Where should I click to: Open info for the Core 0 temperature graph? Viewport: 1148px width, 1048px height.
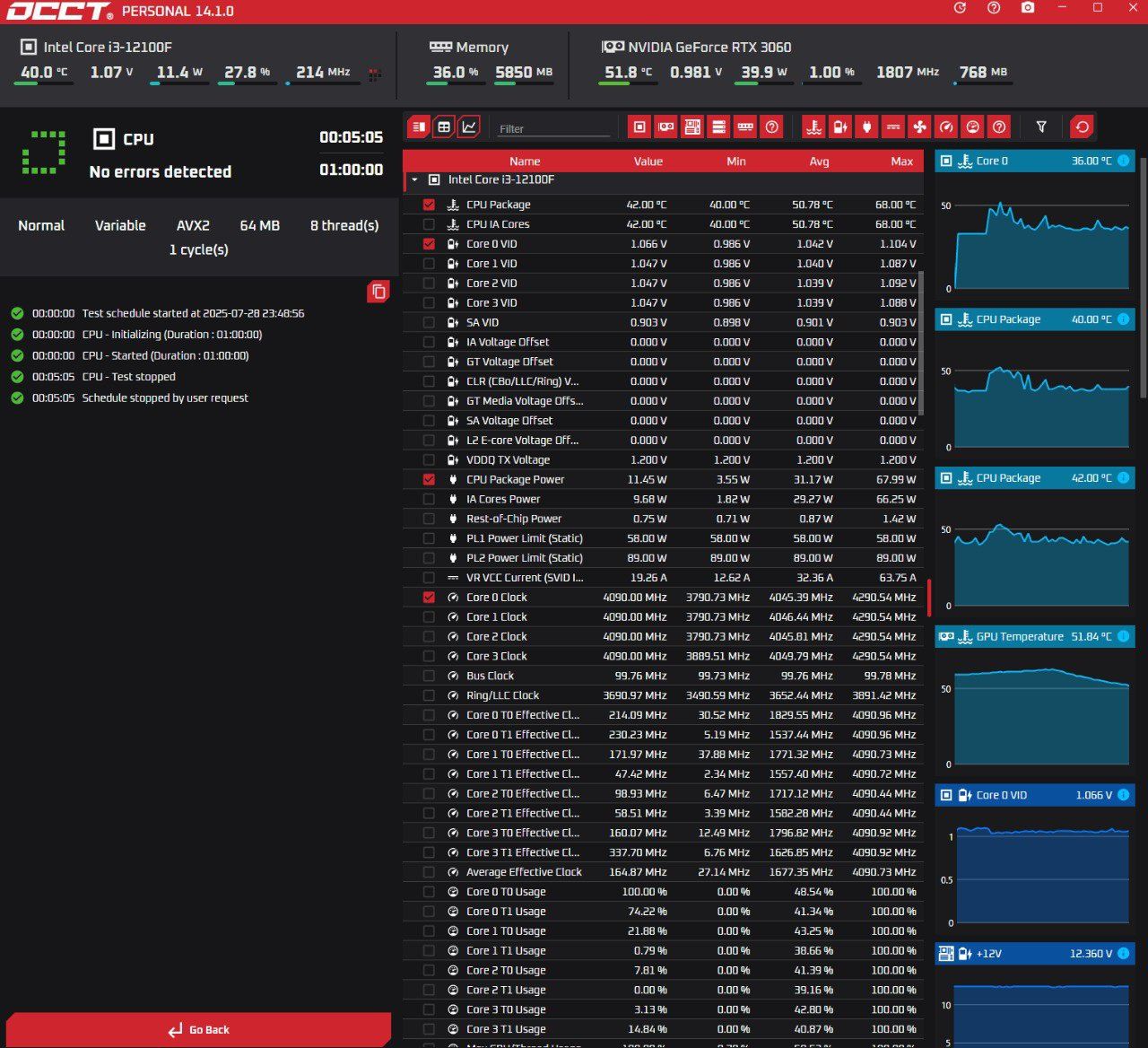(1124, 161)
